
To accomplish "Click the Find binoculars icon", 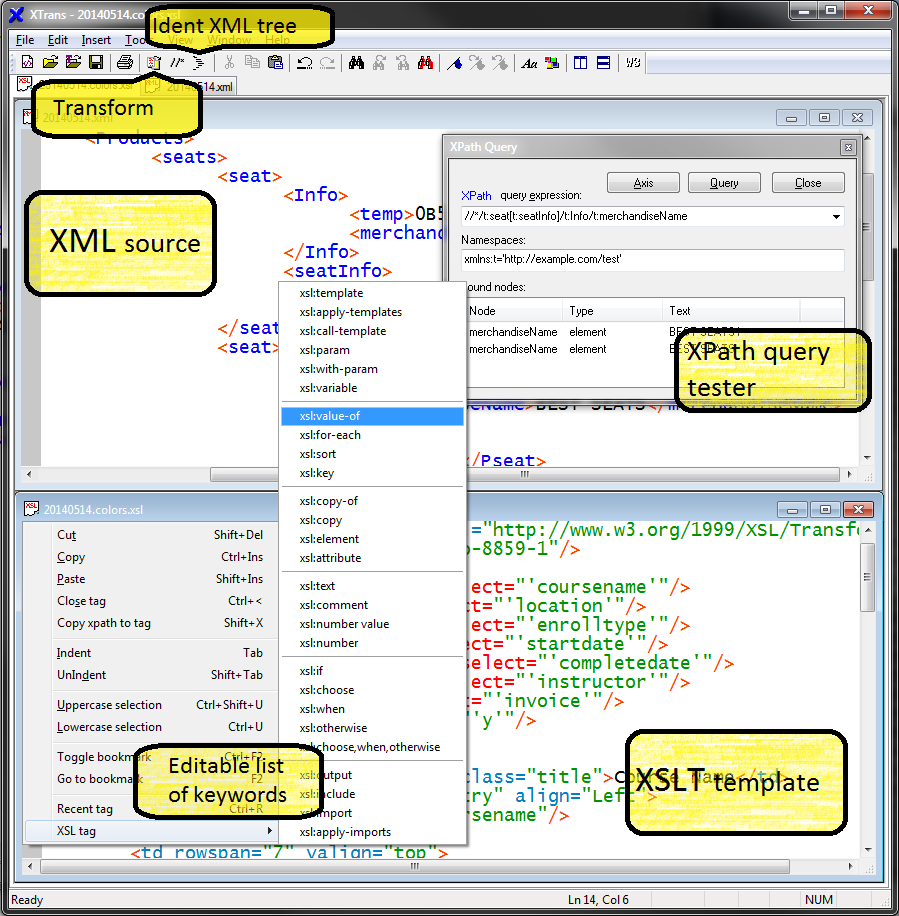I will point(356,63).
